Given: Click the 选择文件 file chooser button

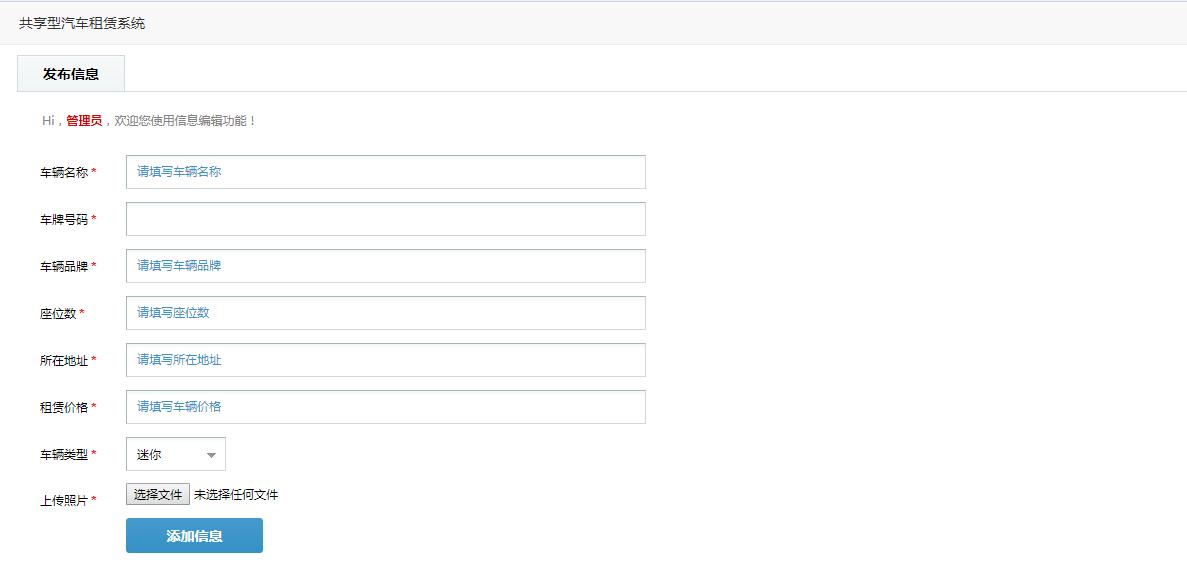Looking at the screenshot, I should [x=157, y=495].
